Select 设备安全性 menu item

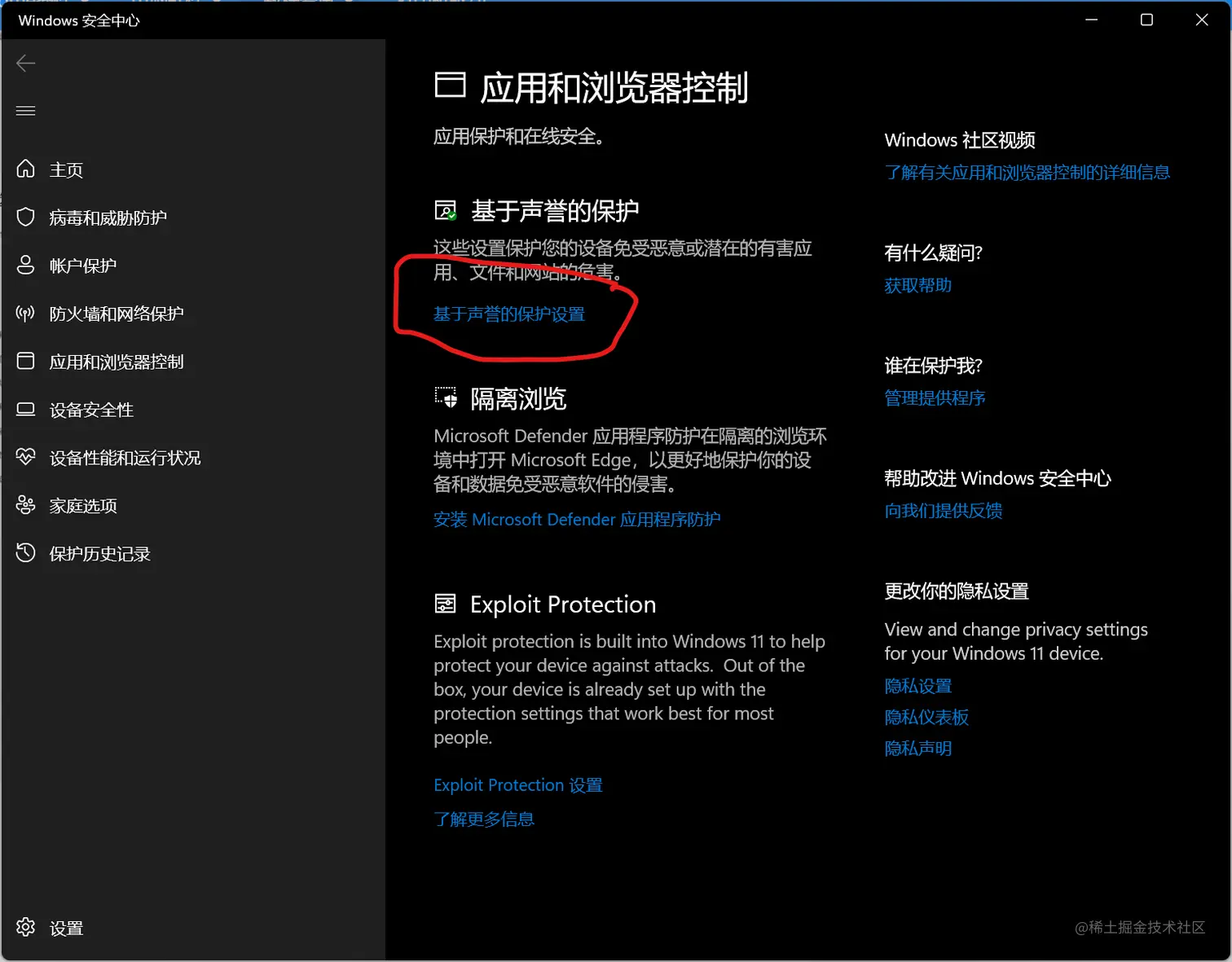click(91, 410)
